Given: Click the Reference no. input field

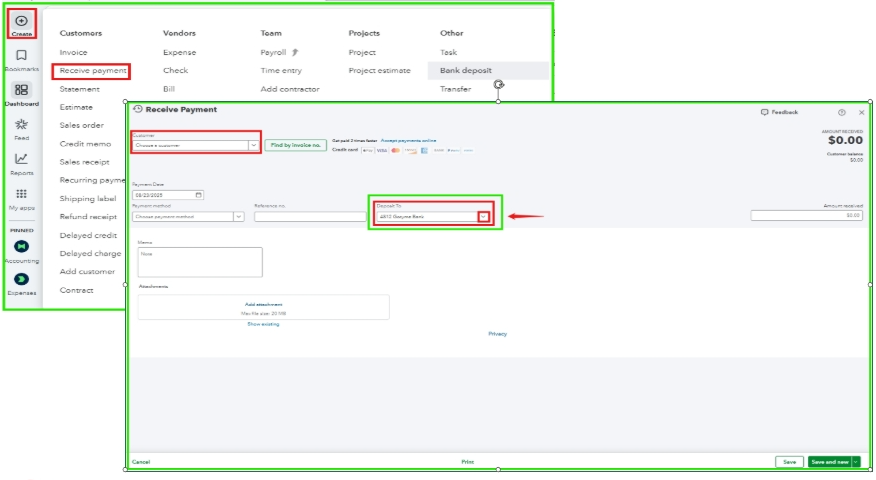Looking at the screenshot, I should click(x=310, y=217).
